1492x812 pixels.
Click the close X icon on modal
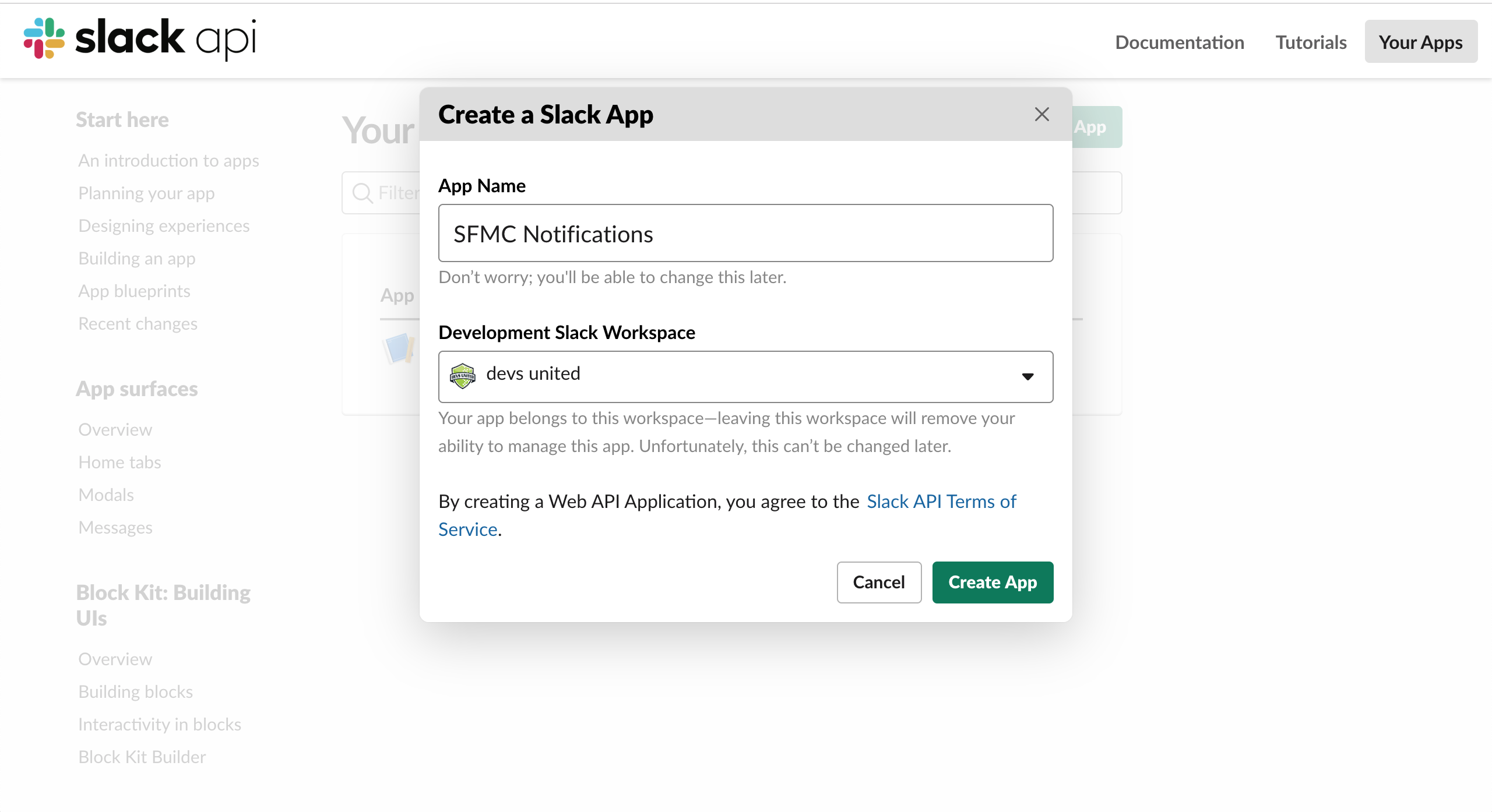tap(1042, 114)
